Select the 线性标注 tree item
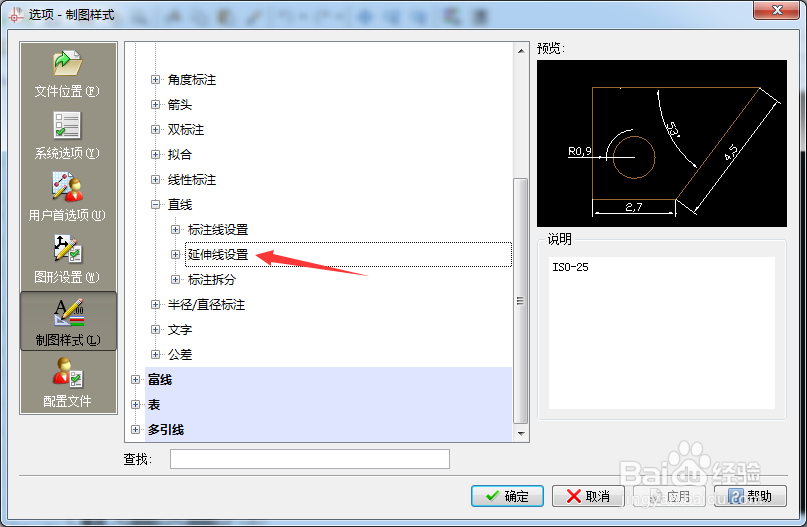The height and width of the screenshot is (527, 807). pos(191,180)
